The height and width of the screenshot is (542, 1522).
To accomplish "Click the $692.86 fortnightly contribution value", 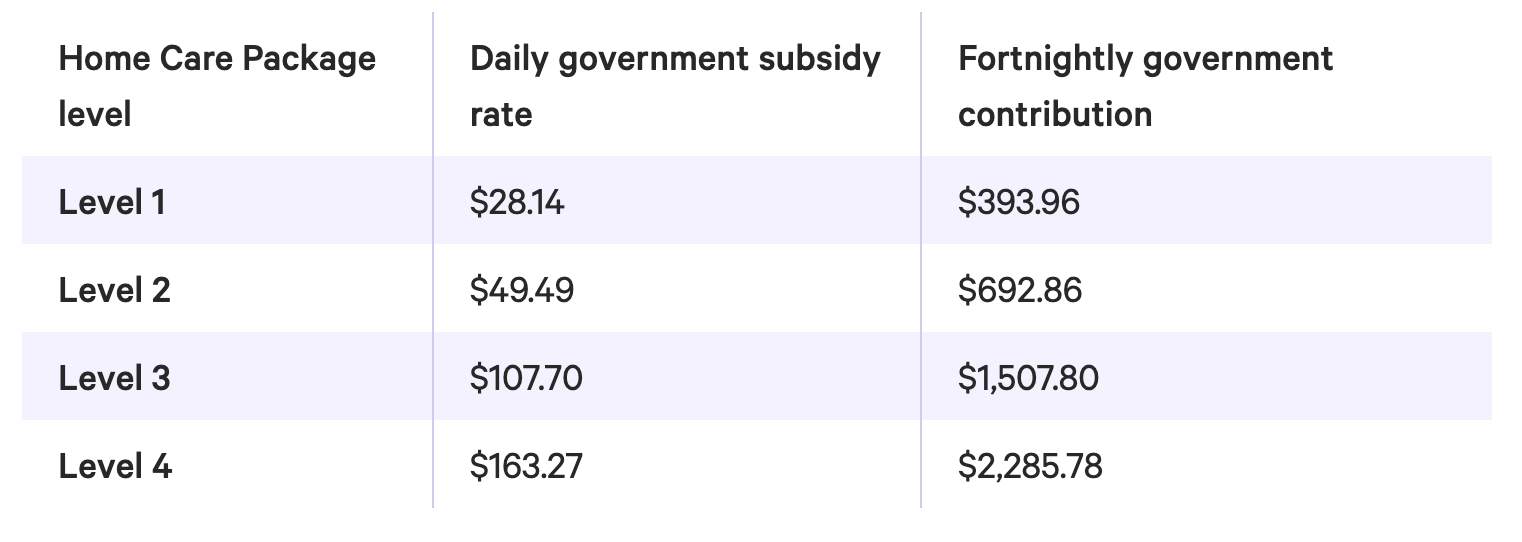I will [x=1020, y=291].
